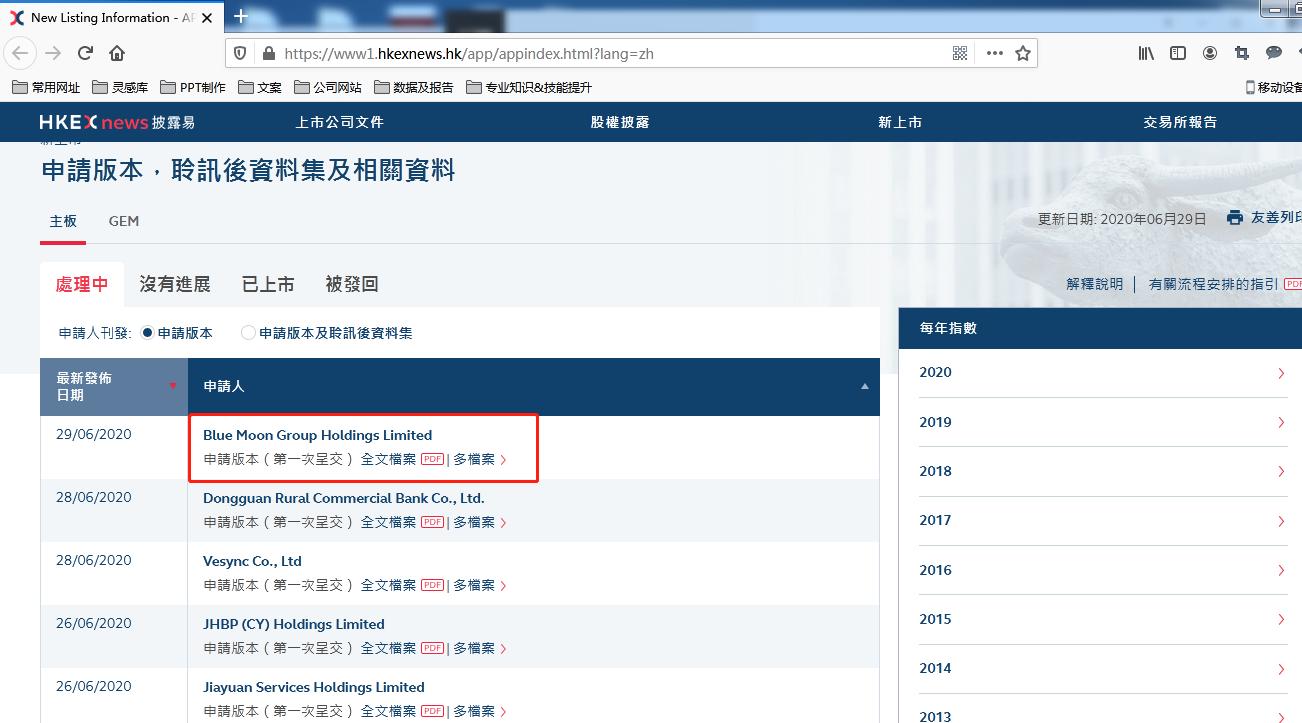Switch to the GEM tab
Viewport: 1302px width, 723px height.
click(124, 221)
